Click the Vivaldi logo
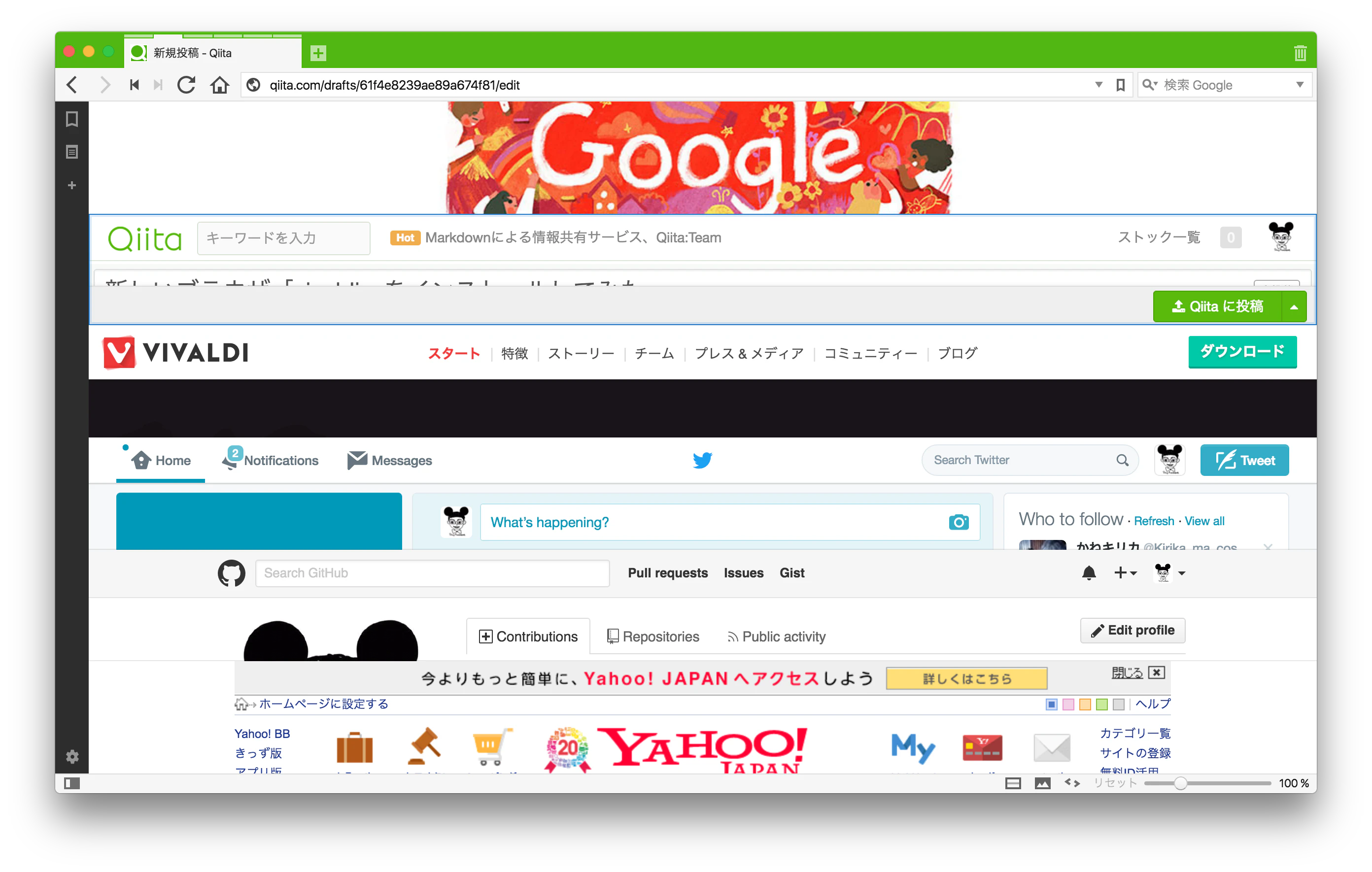The height and width of the screenshot is (872, 1372). (176, 353)
